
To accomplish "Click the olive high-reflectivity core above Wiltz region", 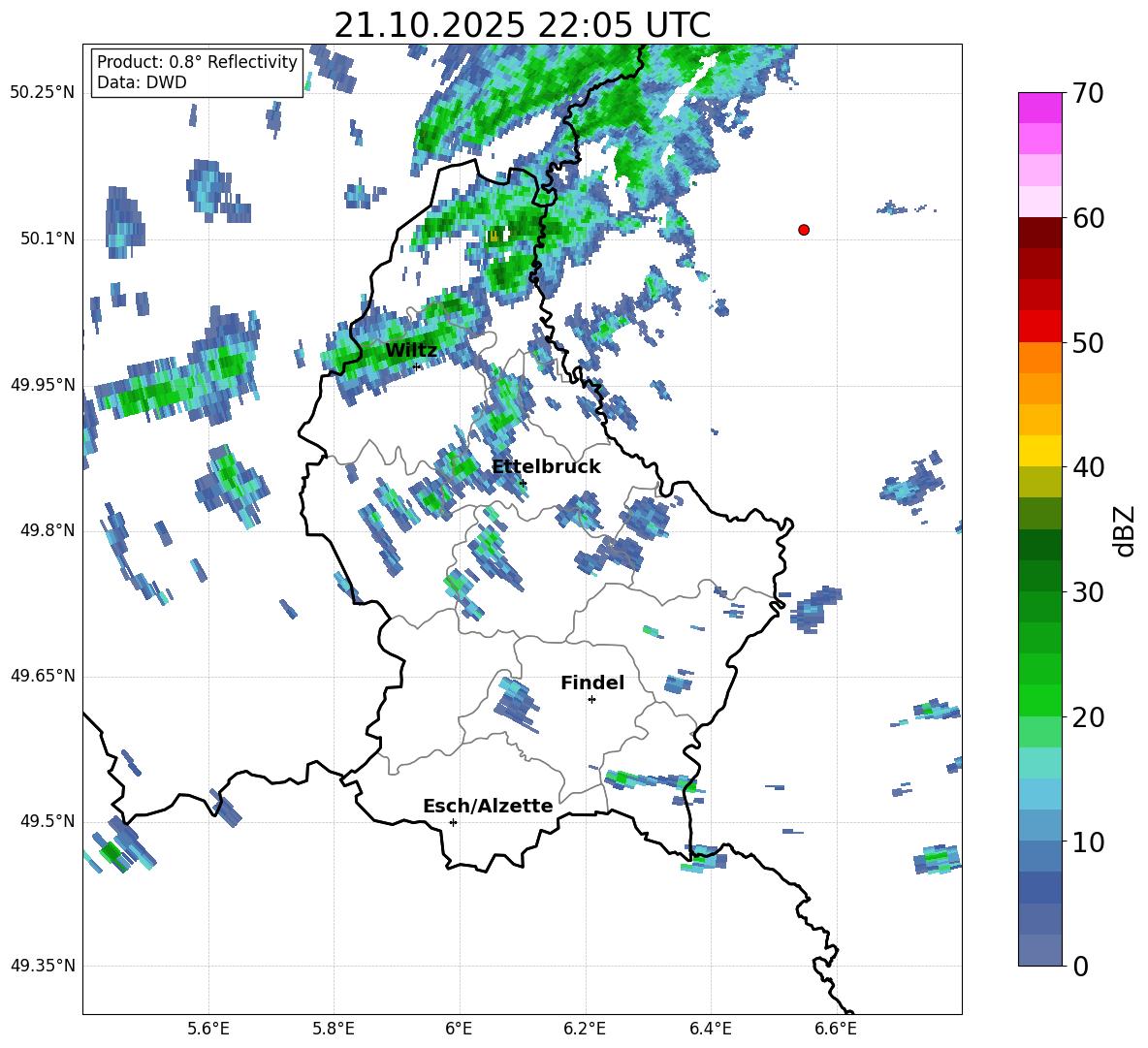I will (494, 236).
